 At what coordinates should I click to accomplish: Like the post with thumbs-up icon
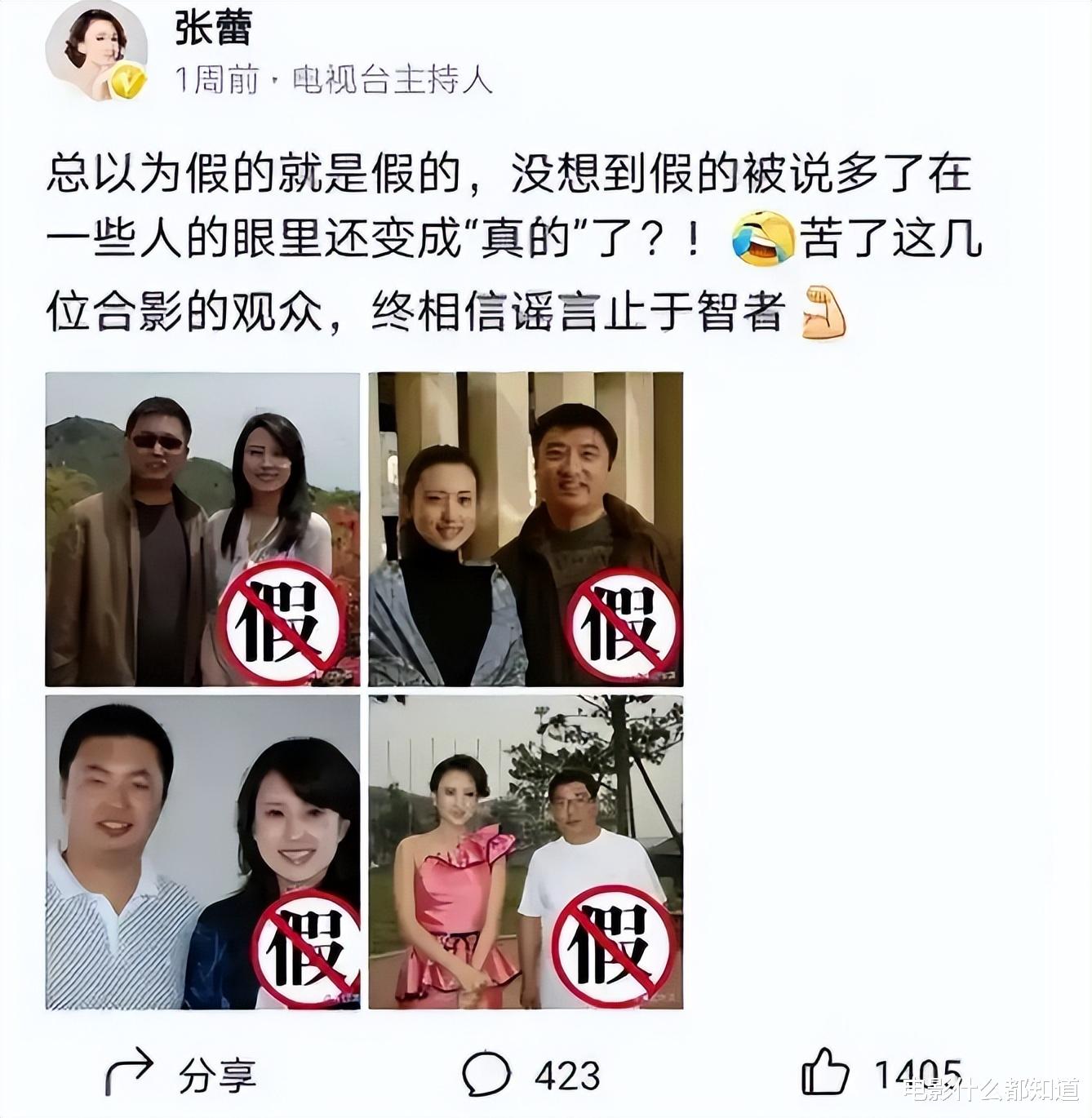pos(825,1071)
